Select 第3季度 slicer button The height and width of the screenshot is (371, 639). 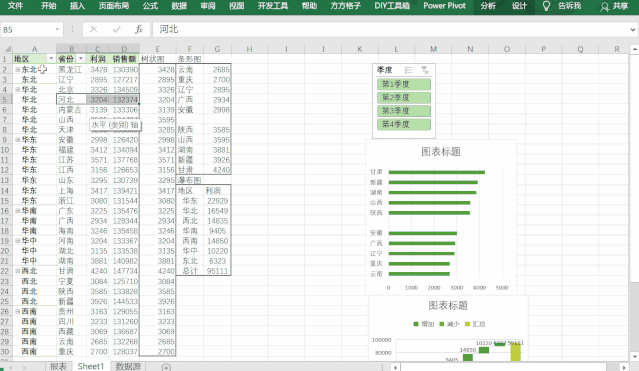403,110
